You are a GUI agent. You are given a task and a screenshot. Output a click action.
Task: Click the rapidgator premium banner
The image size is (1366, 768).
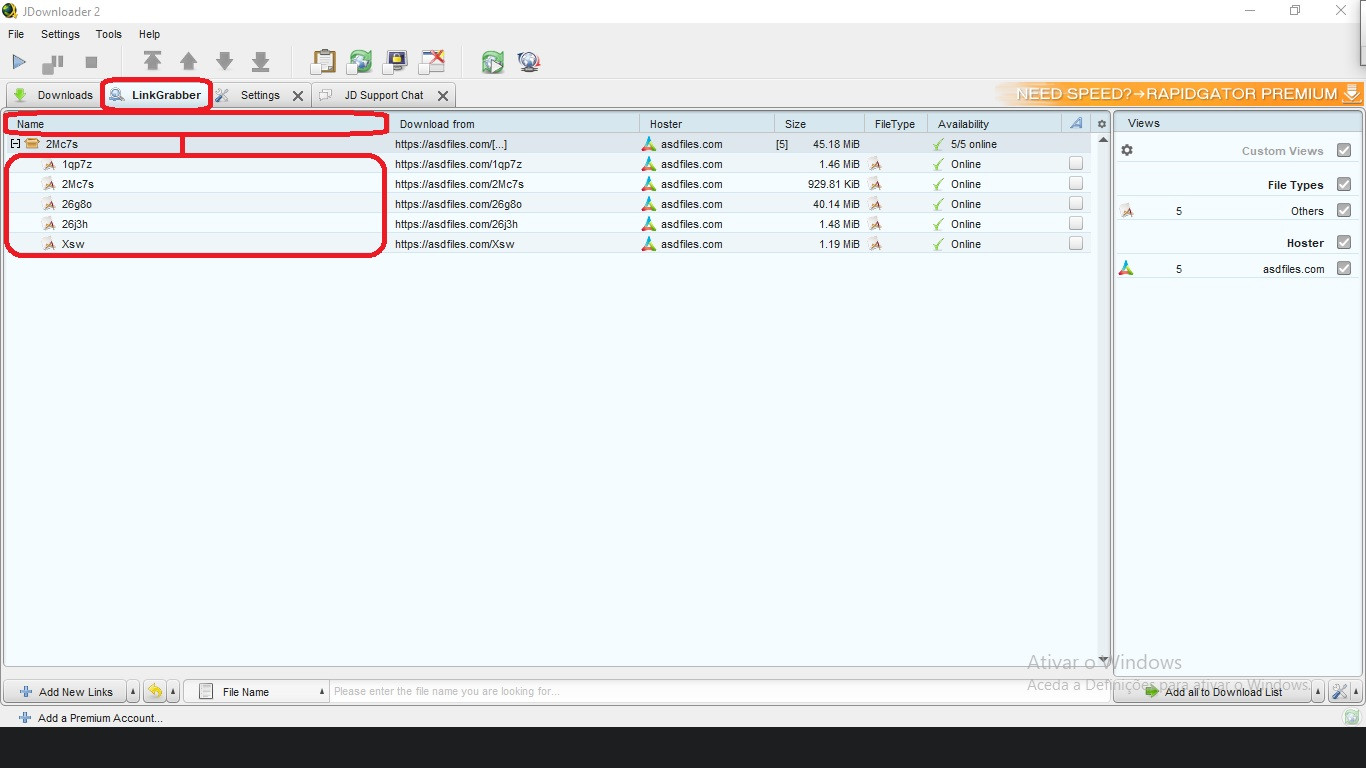pos(1180,94)
